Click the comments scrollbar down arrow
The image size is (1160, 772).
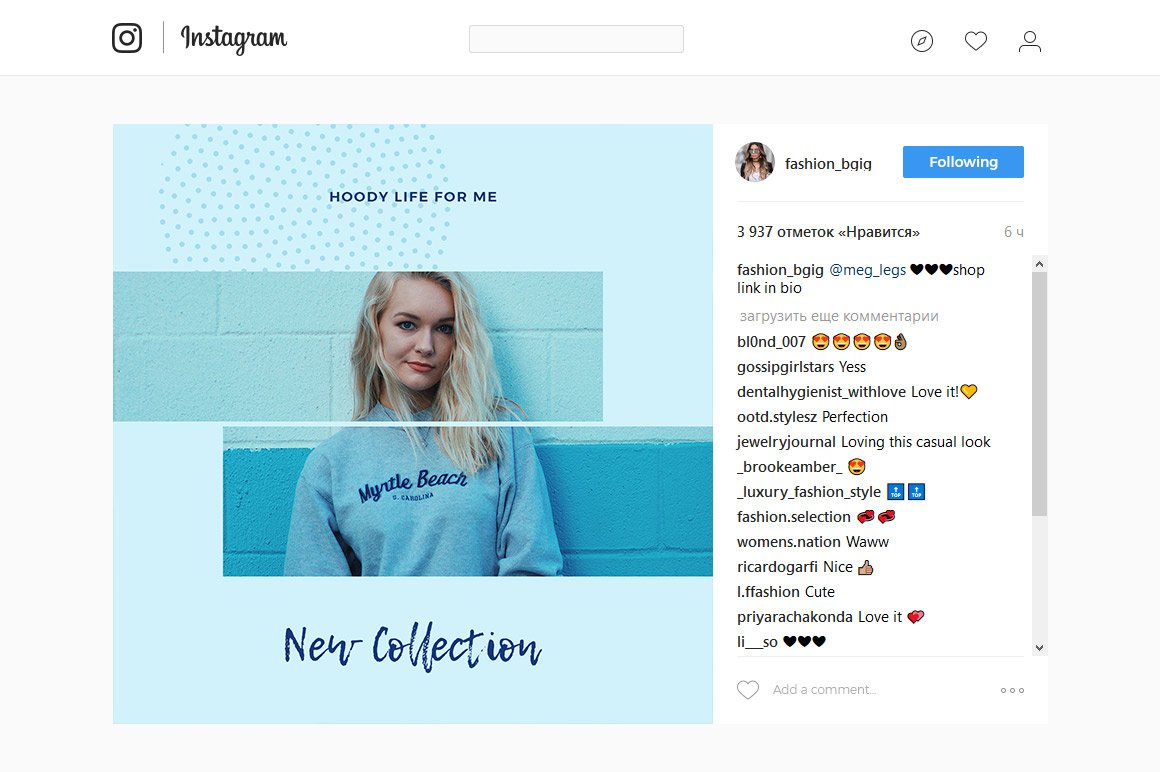coord(1039,648)
